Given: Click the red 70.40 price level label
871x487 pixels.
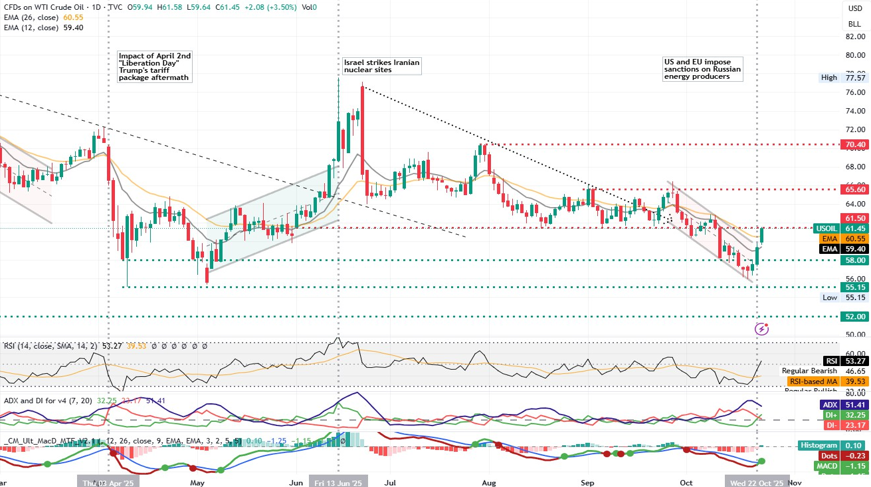Looking at the screenshot, I should 854,145.
